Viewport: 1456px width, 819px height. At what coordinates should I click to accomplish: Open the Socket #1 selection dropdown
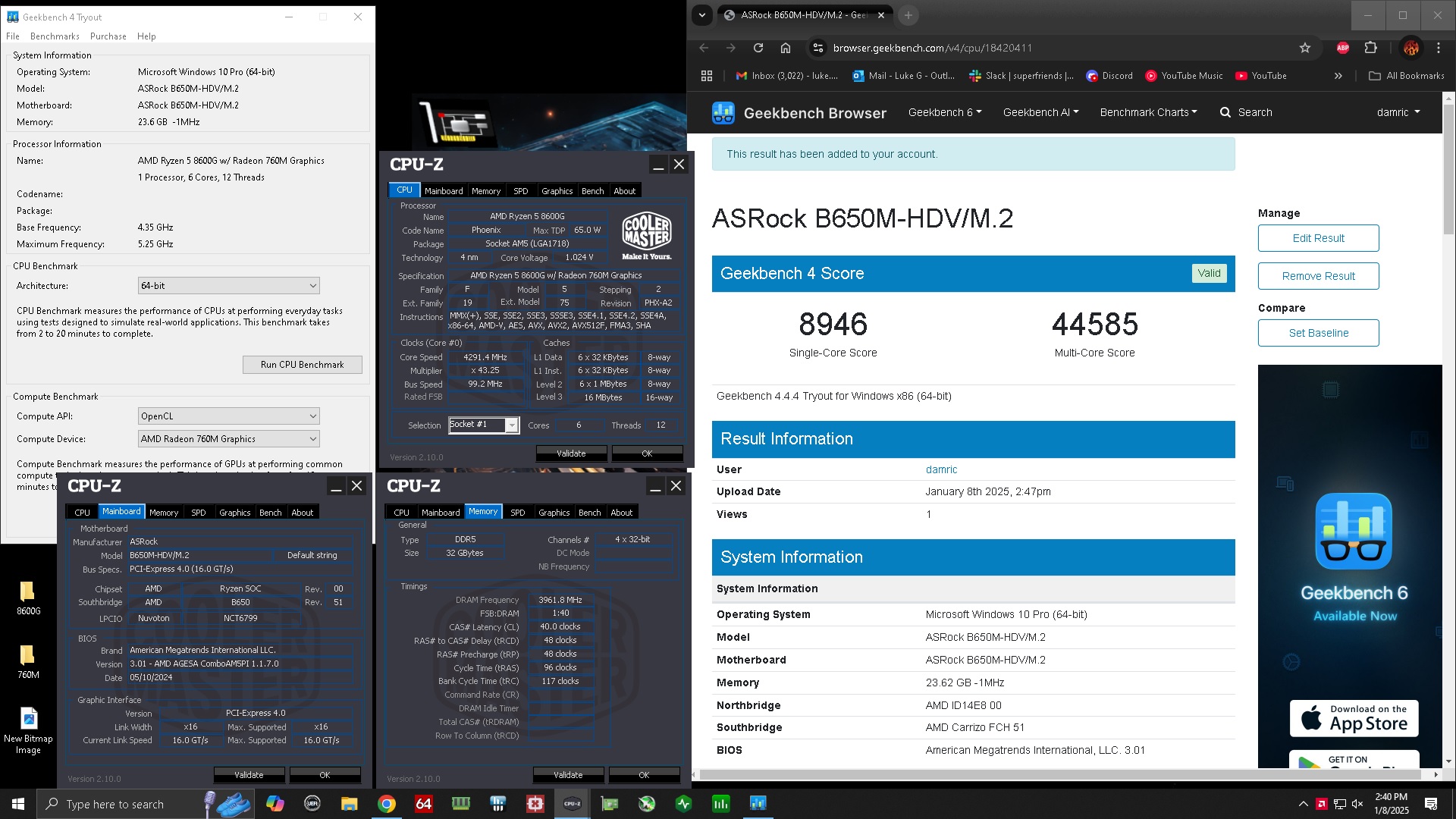(483, 425)
